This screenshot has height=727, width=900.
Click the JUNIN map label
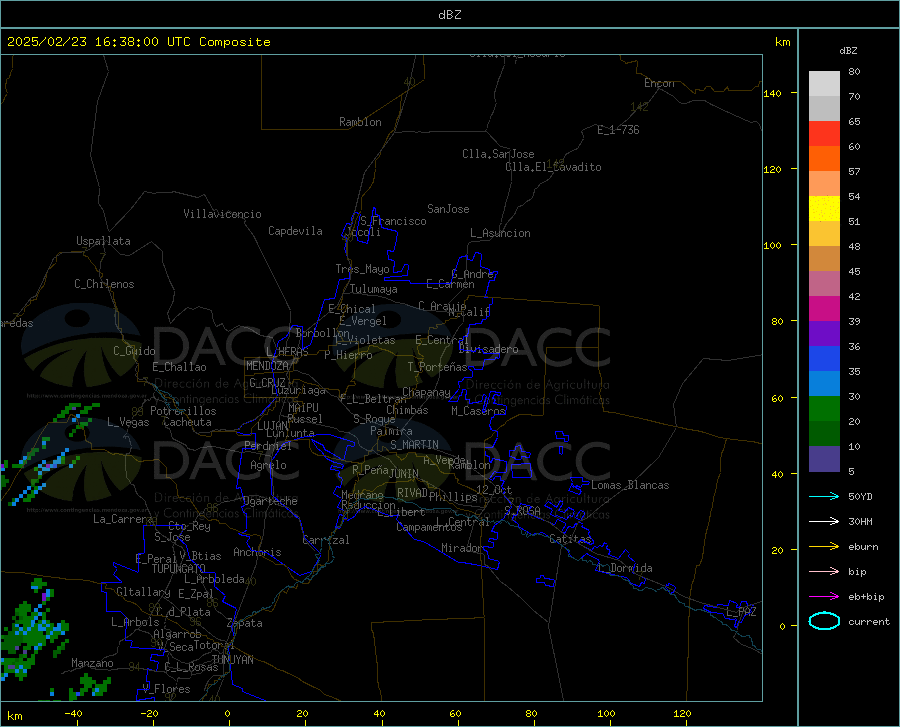pos(404,473)
